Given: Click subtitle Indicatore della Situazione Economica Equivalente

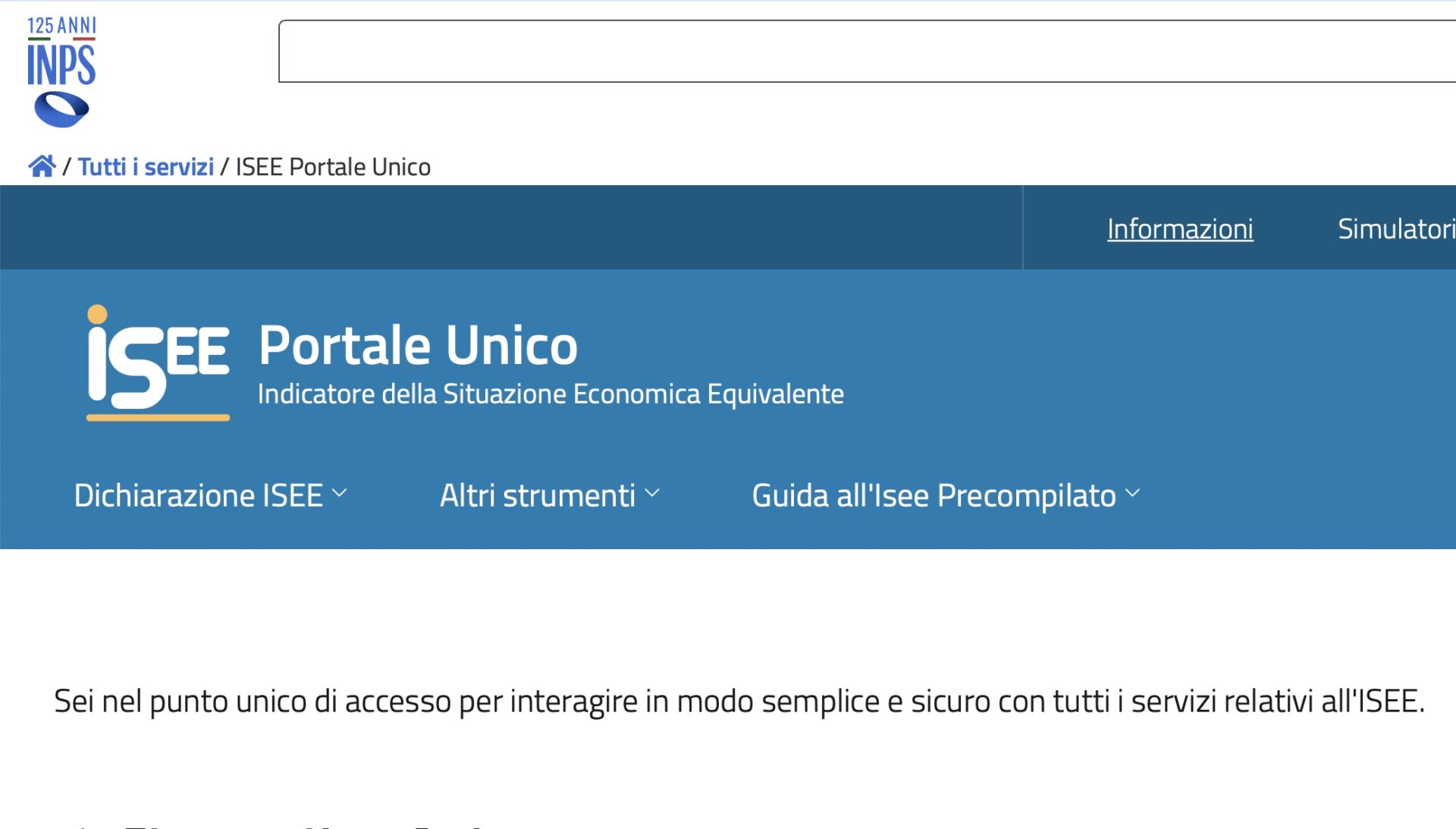Looking at the screenshot, I should tap(551, 394).
